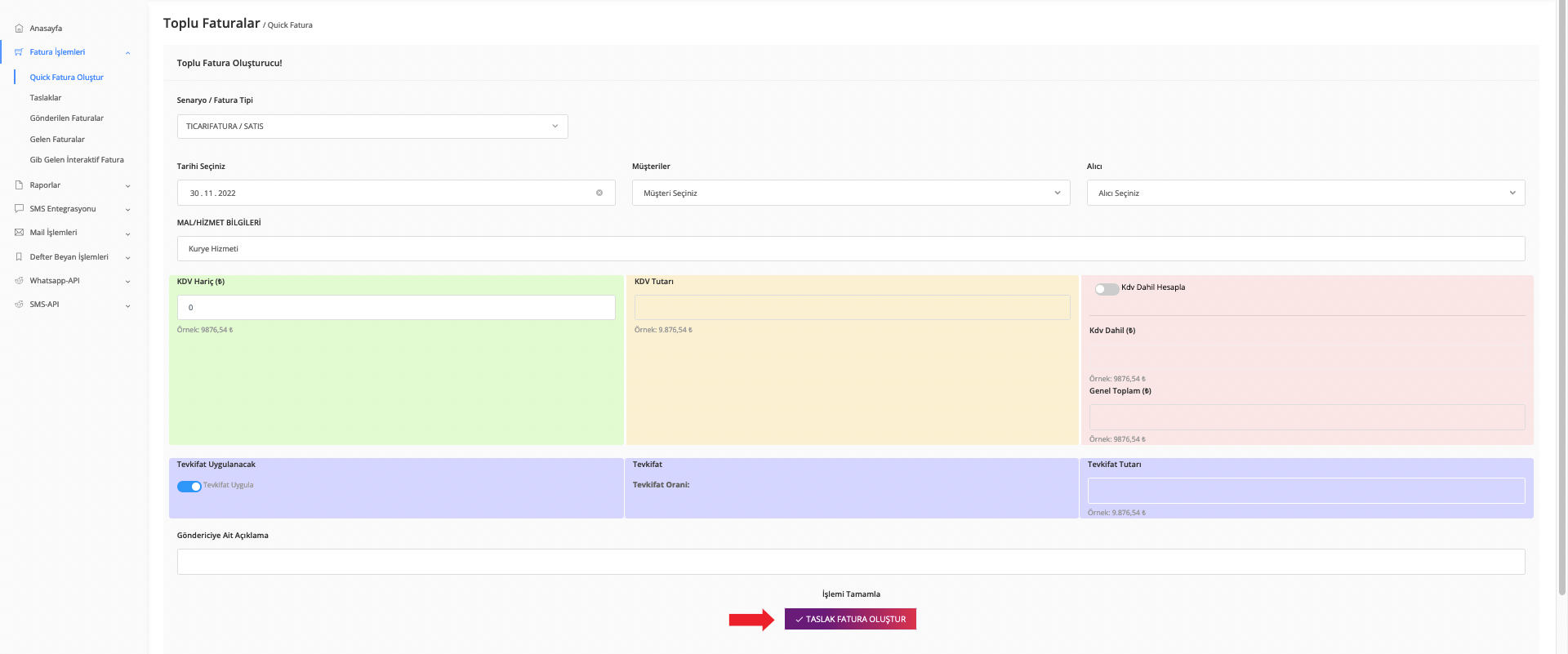Click the Defter Beyan İşlemleri bookmark icon
Screen dimensions: 1568x654
coord(19,257)
